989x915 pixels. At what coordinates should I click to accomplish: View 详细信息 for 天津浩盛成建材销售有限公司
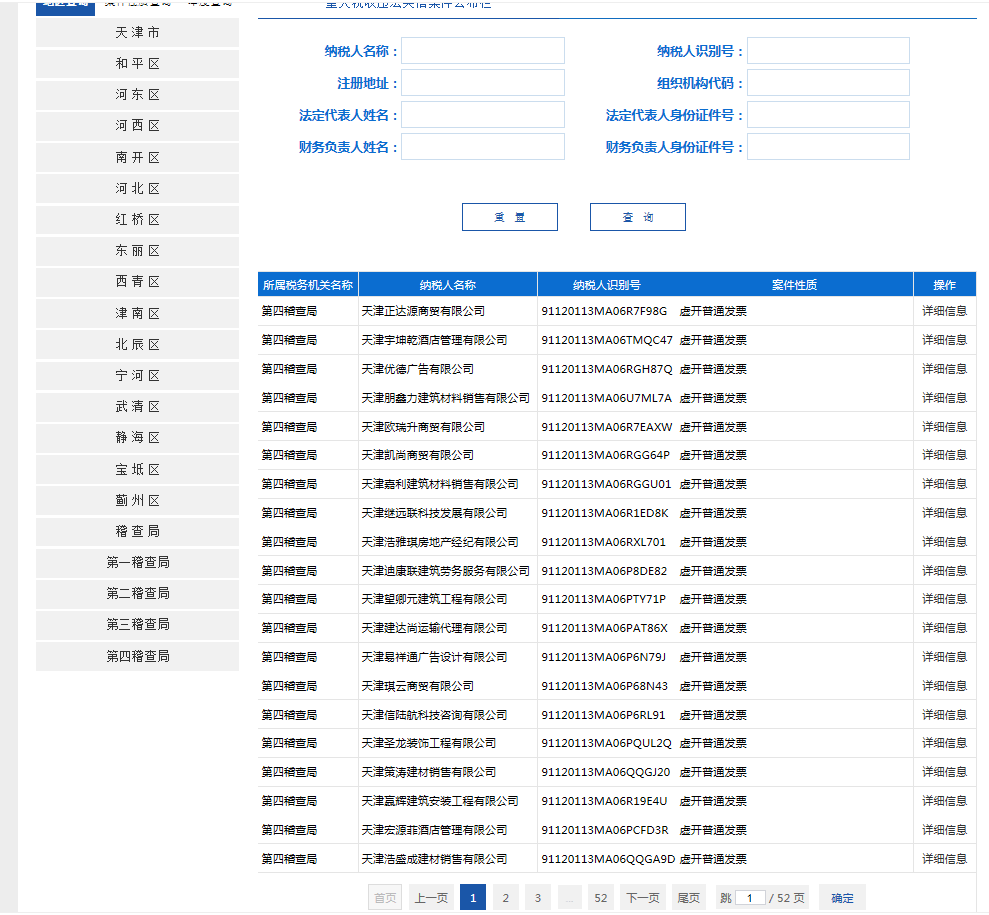944,859
